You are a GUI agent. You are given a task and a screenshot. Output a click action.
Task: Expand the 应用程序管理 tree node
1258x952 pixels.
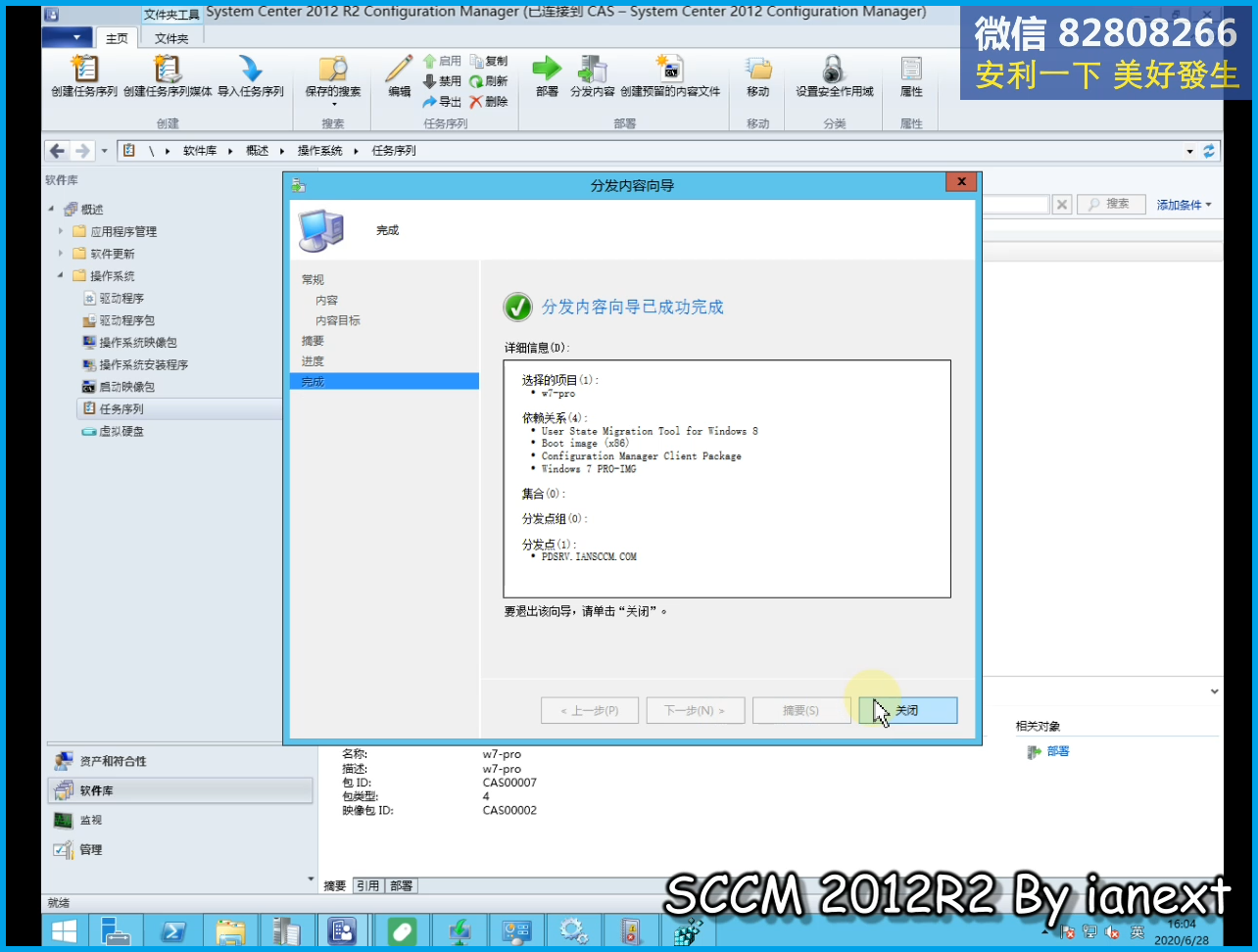(x=61, y=232)
